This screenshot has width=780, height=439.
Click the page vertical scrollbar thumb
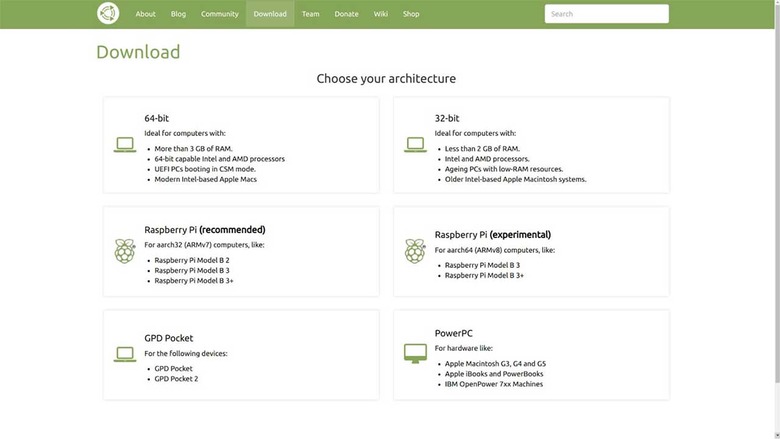point(777,194)
